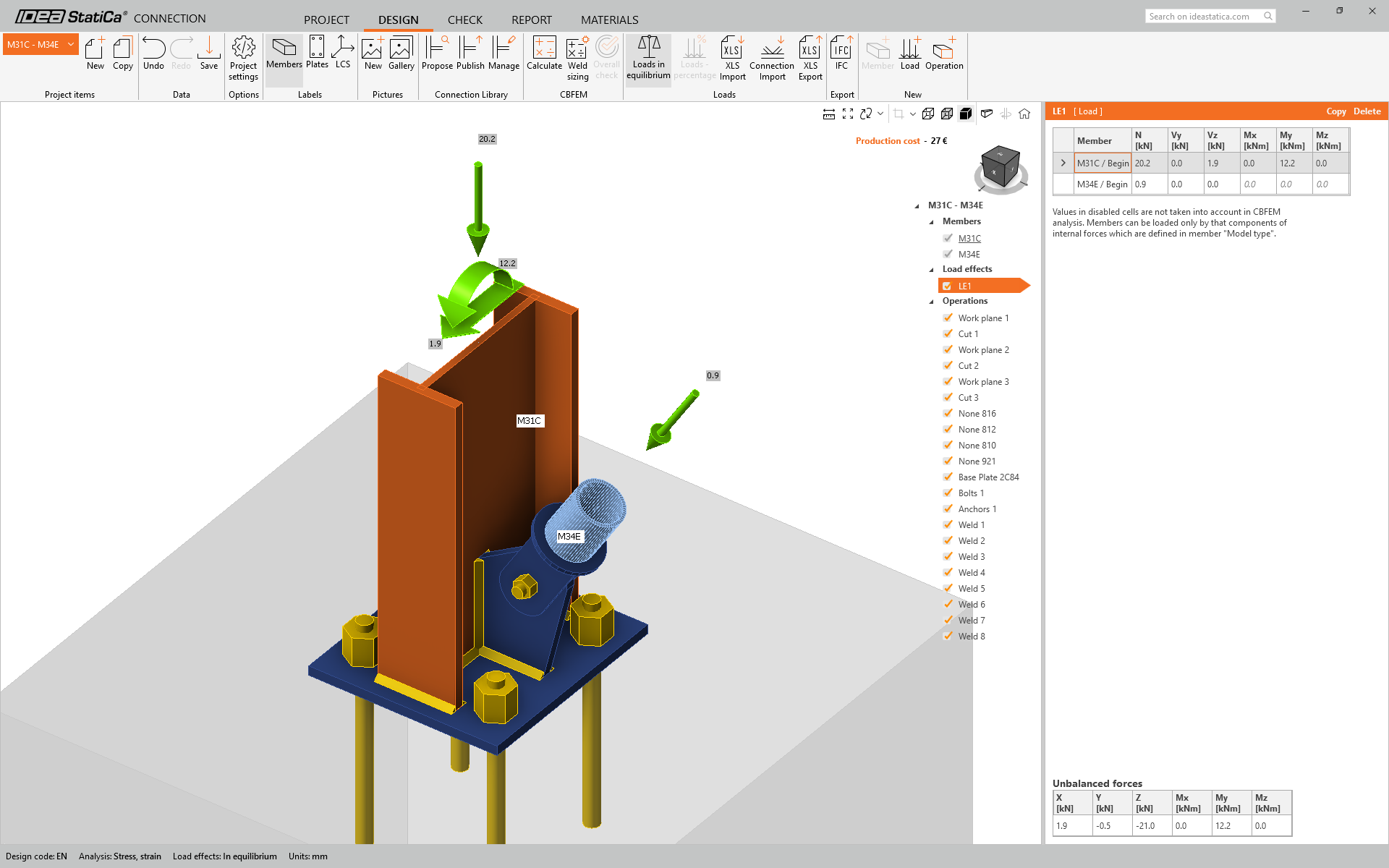The image size is (1389, 868).
Task: Switch to the CHECK tab
Action: click(464, 20)
